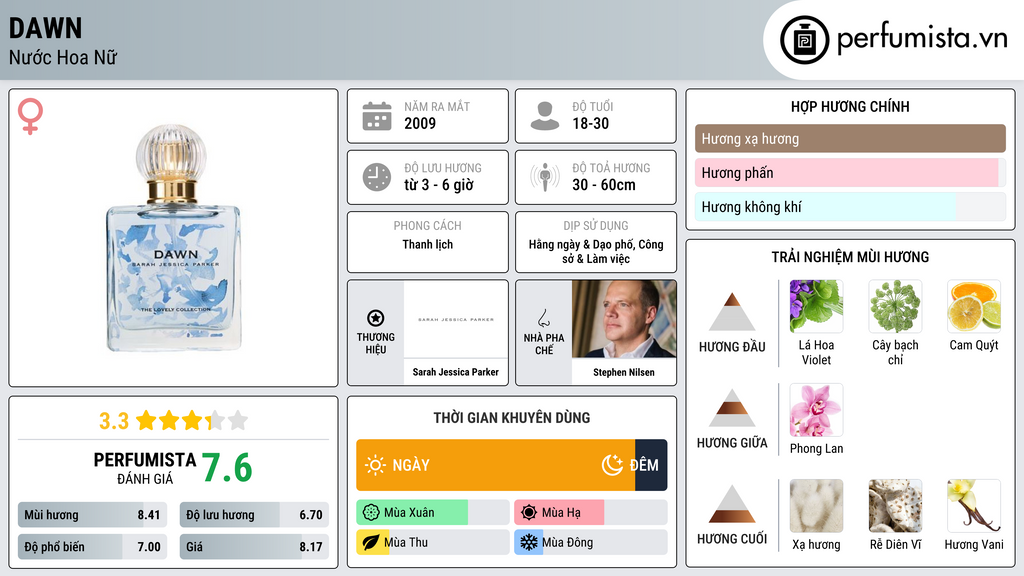Click the Hương đầu pyramid icon

tap(732, 312)
